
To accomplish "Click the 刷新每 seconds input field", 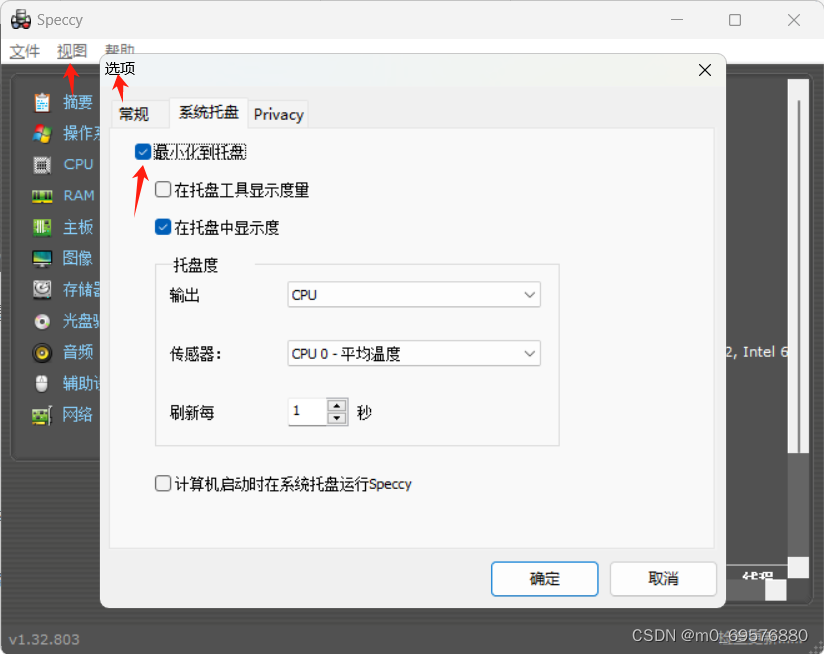I will tap(308, 412).
